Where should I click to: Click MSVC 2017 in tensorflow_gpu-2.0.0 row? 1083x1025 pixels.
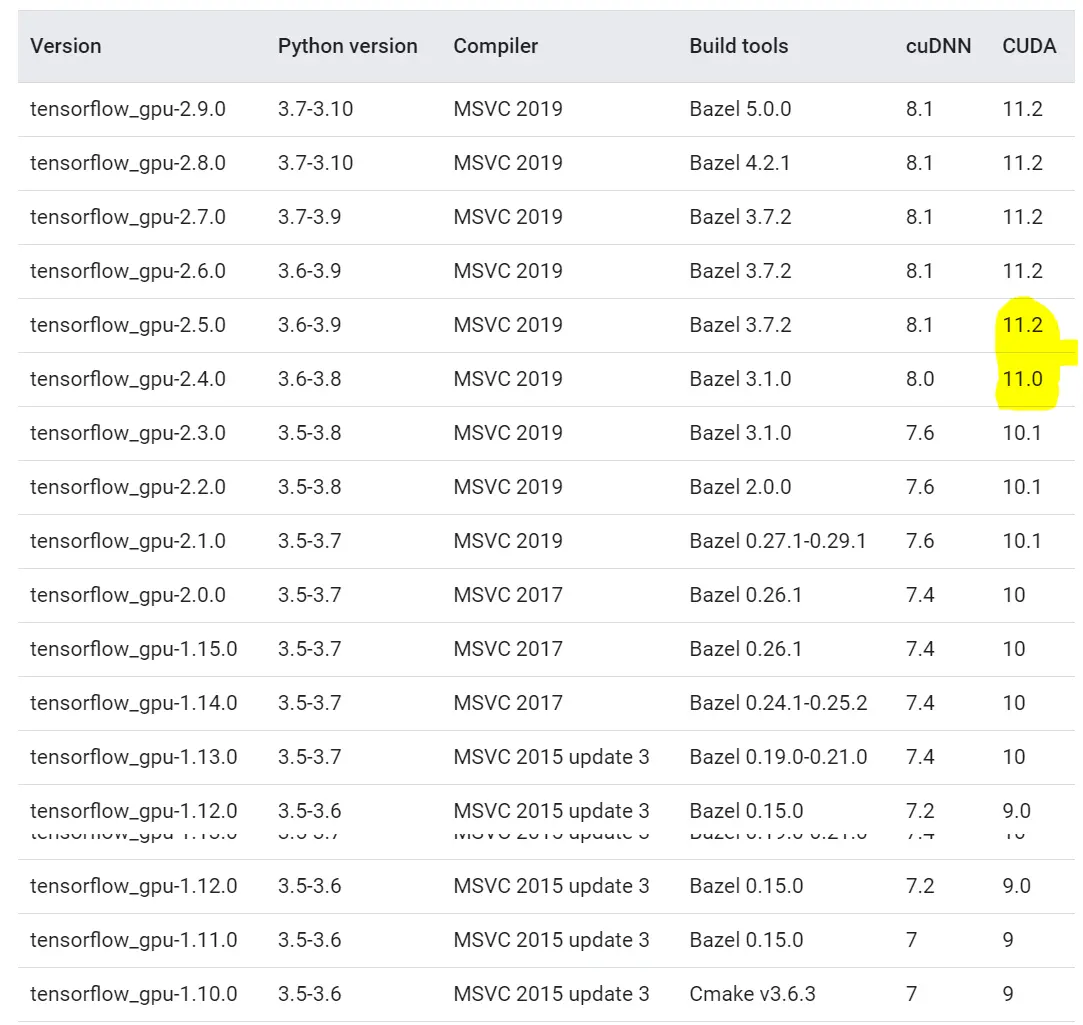point(508,595)
